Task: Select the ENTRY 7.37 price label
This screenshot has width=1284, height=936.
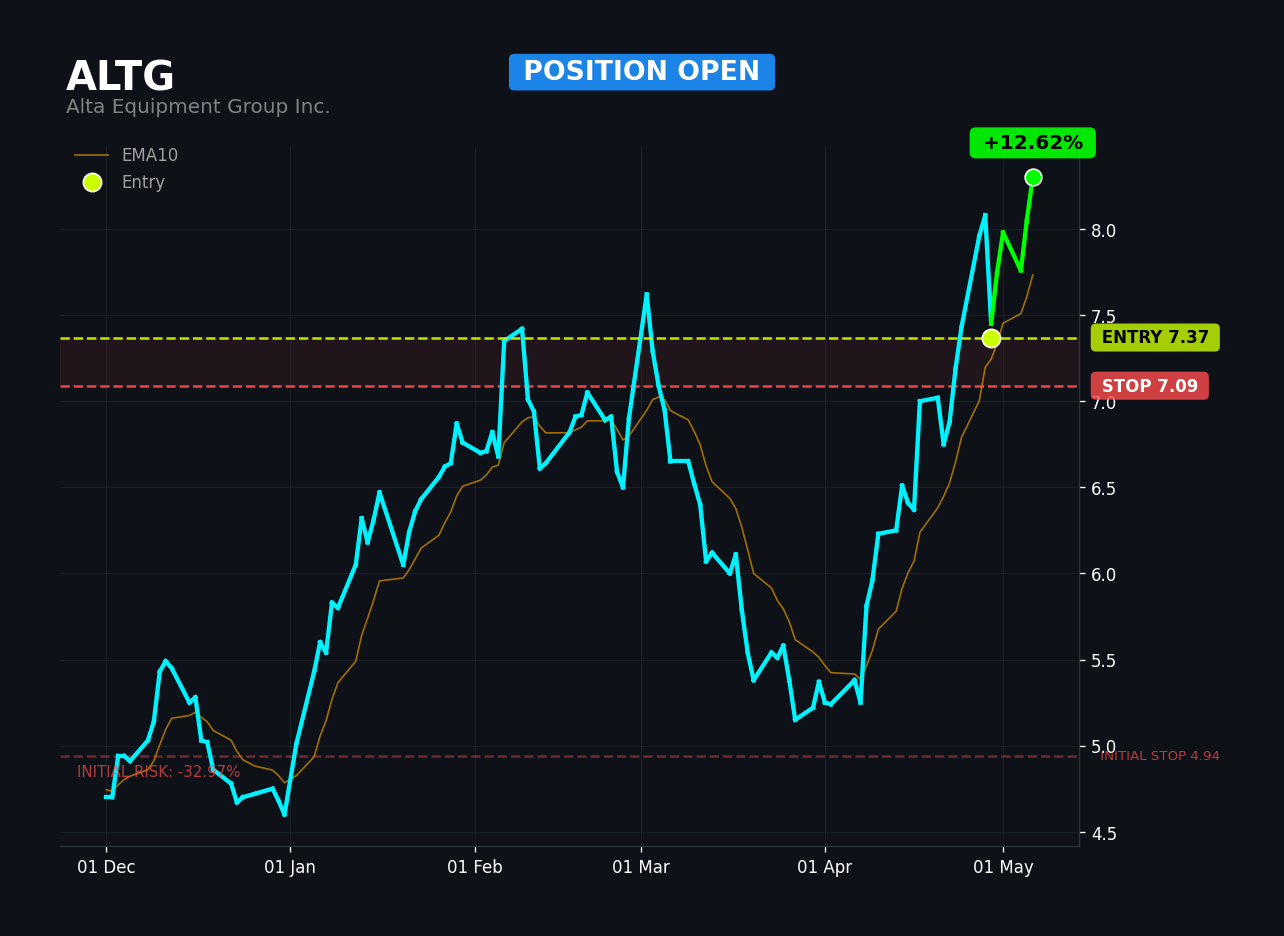Action: click(x=1155, y=338)
